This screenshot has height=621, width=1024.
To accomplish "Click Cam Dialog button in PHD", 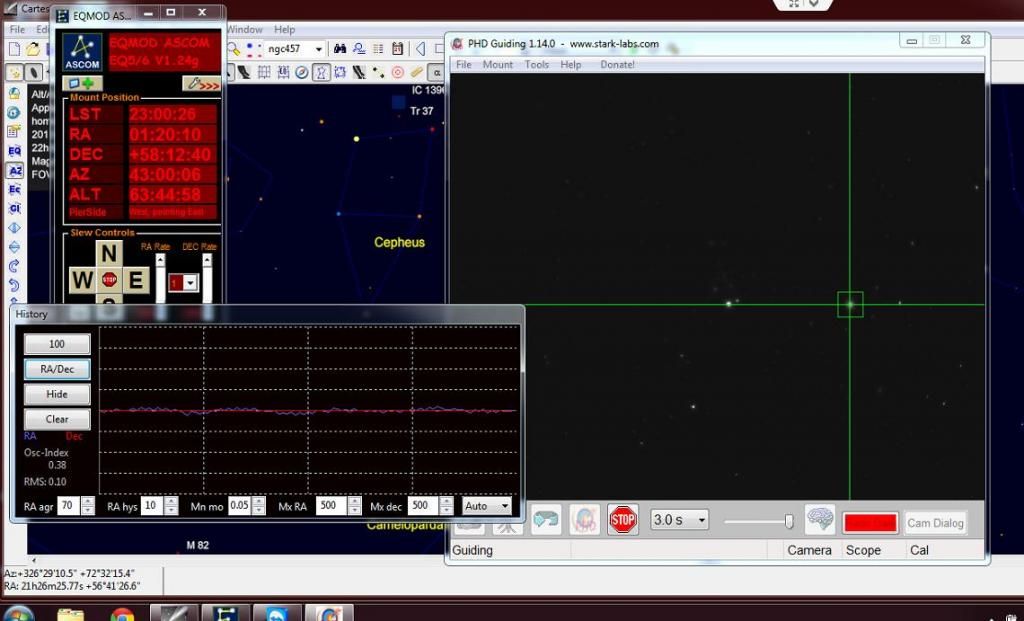I will click(935, 522).
